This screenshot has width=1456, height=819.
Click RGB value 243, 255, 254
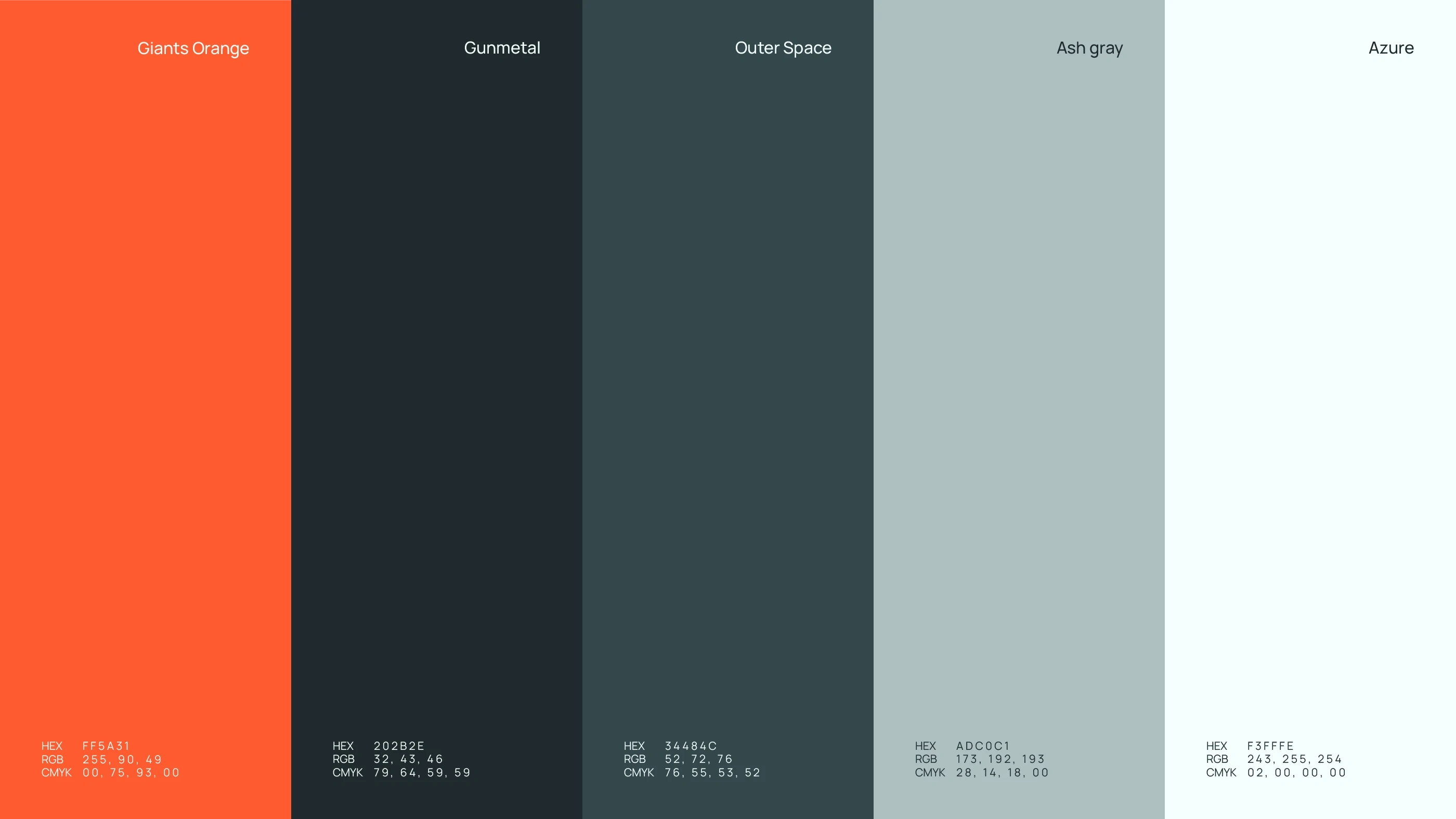click(1294, 759)
